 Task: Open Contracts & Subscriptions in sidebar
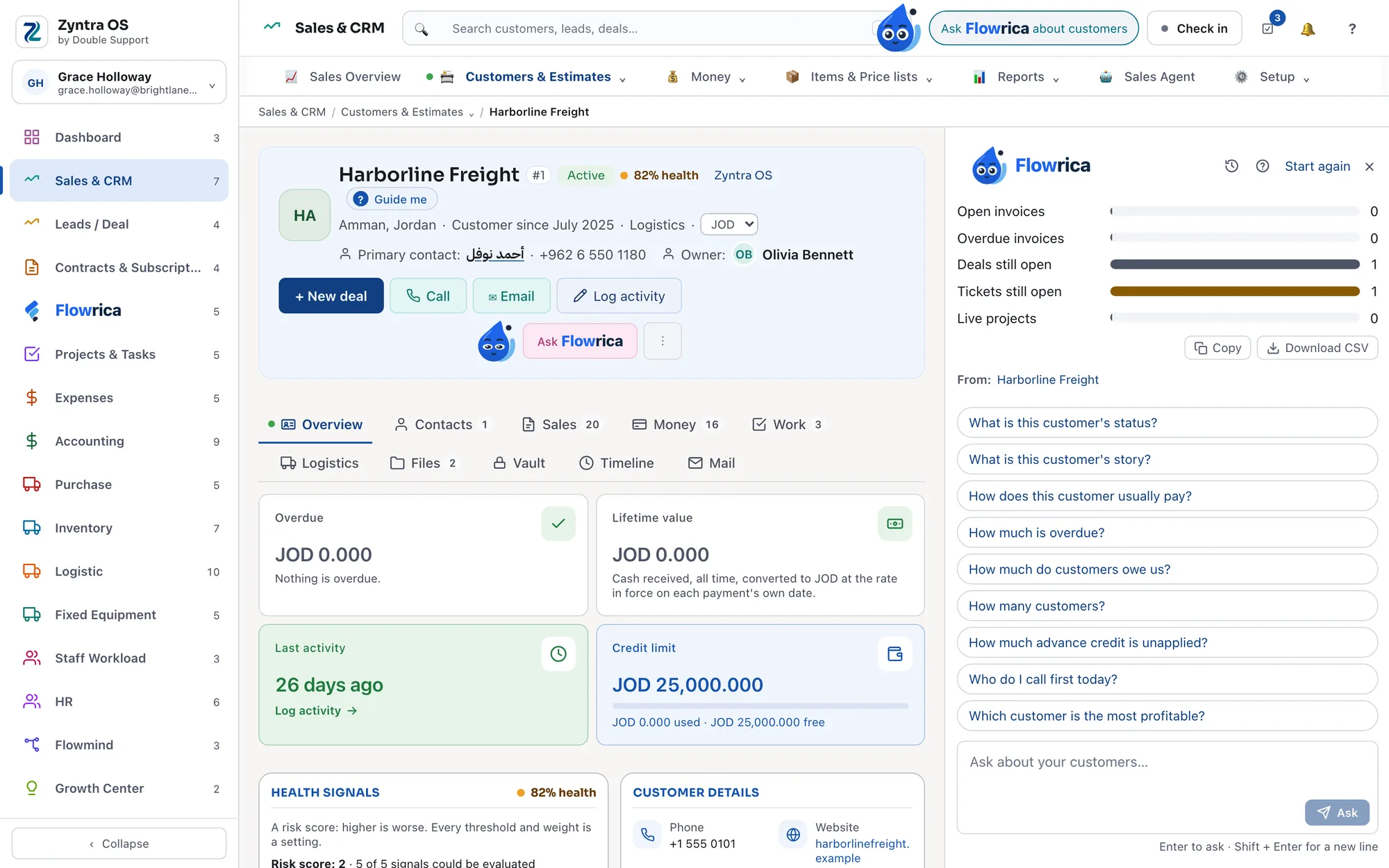tap(119, 267)
